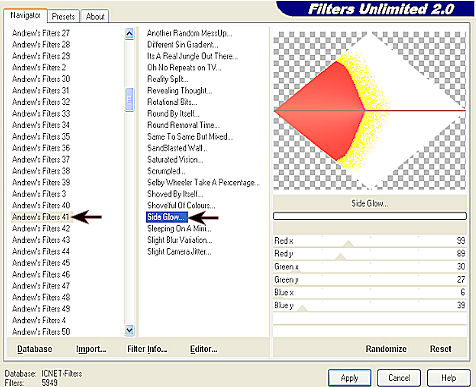
Task: Click the Green x slider track
Action: point(370,267)
